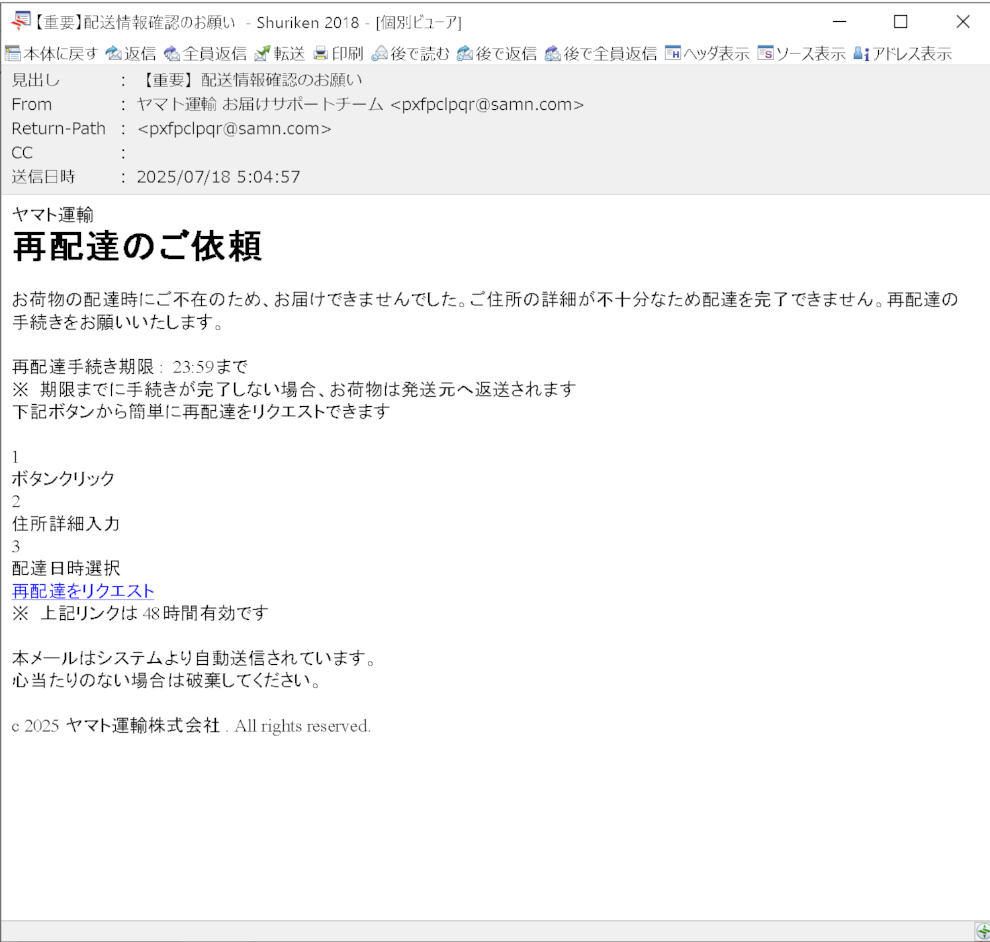Click the From sender name and address
Viewport: 990px width, 942px height.
click(360, 104)
